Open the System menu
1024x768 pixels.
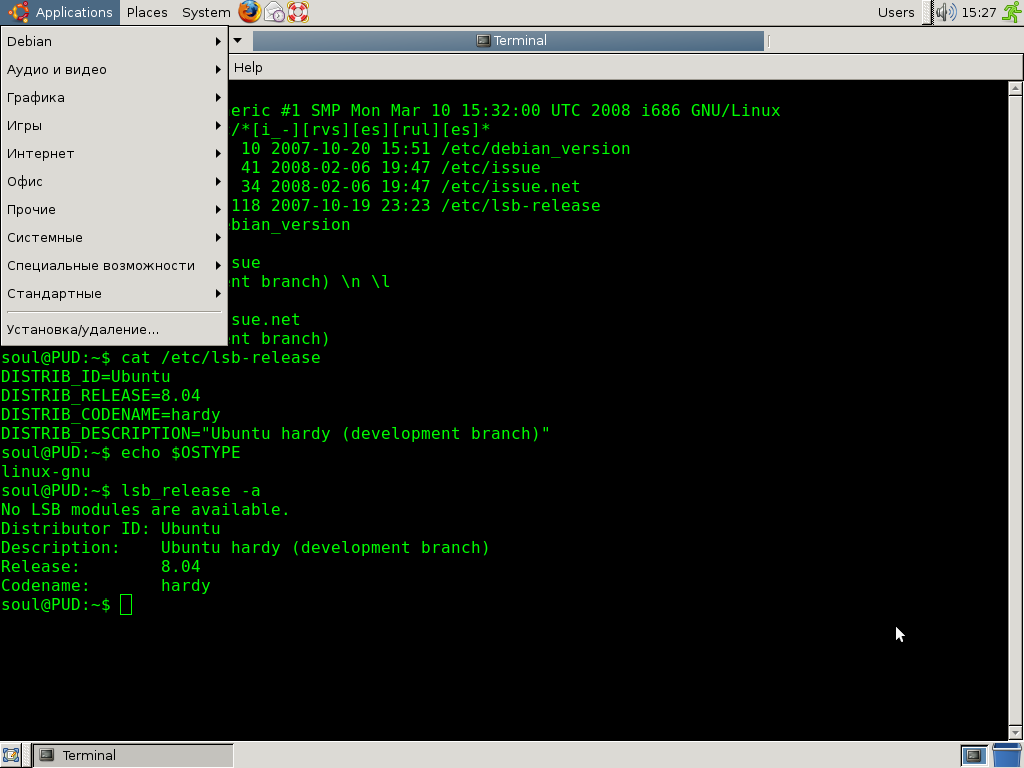(x=206, y=12)
